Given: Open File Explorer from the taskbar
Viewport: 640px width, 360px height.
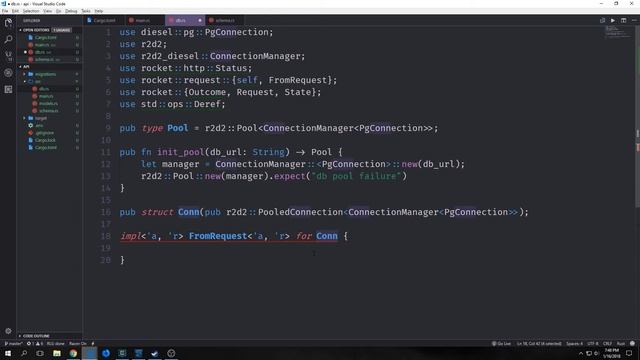Looking at the screenshot, I should click(57, 353).
